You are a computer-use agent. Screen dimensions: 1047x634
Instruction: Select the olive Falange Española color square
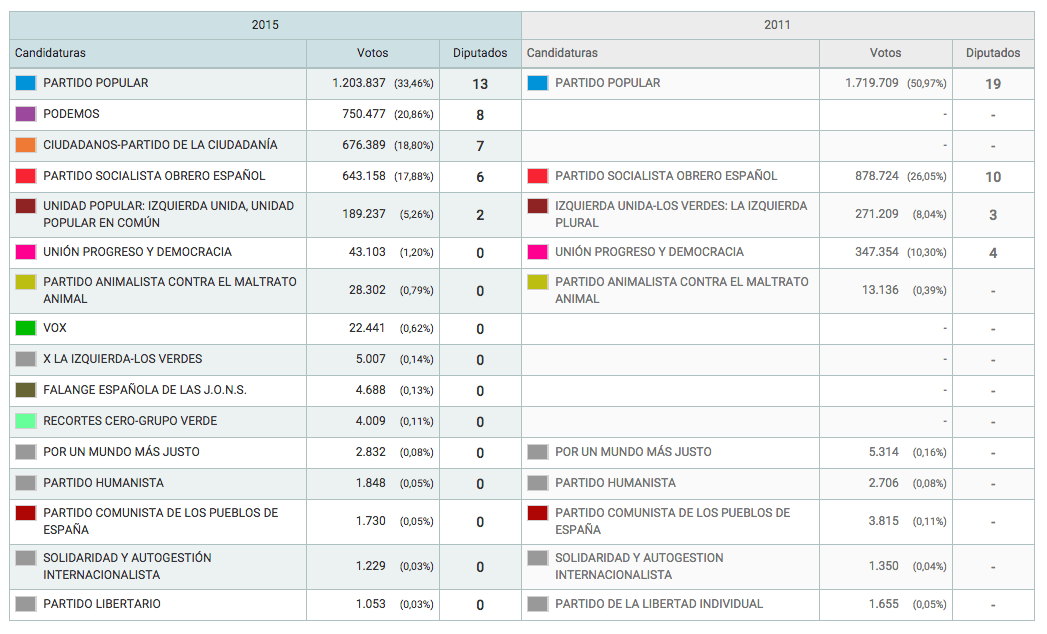coord(25,389)
